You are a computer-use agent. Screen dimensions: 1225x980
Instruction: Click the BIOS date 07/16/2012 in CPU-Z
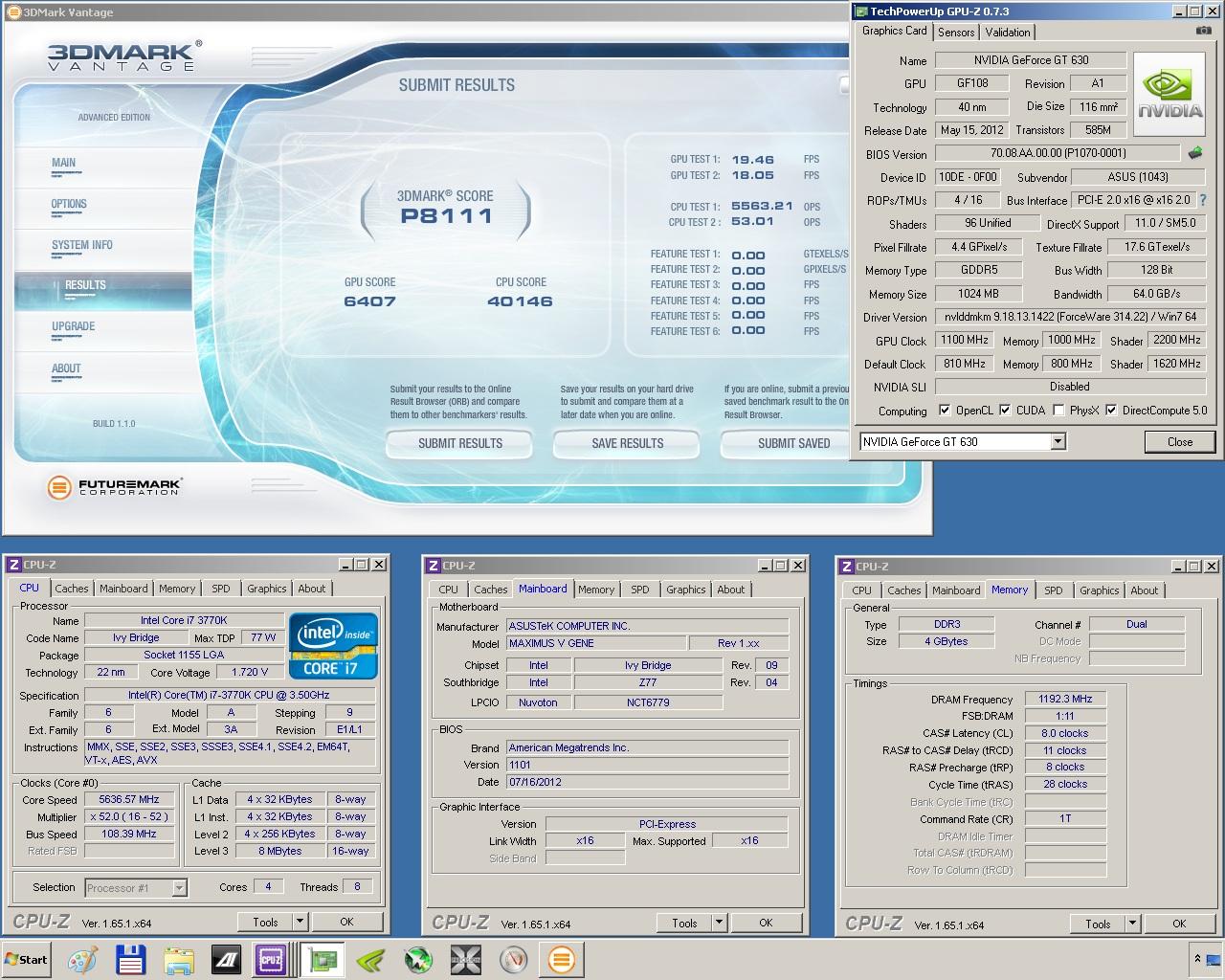[647, 782]
